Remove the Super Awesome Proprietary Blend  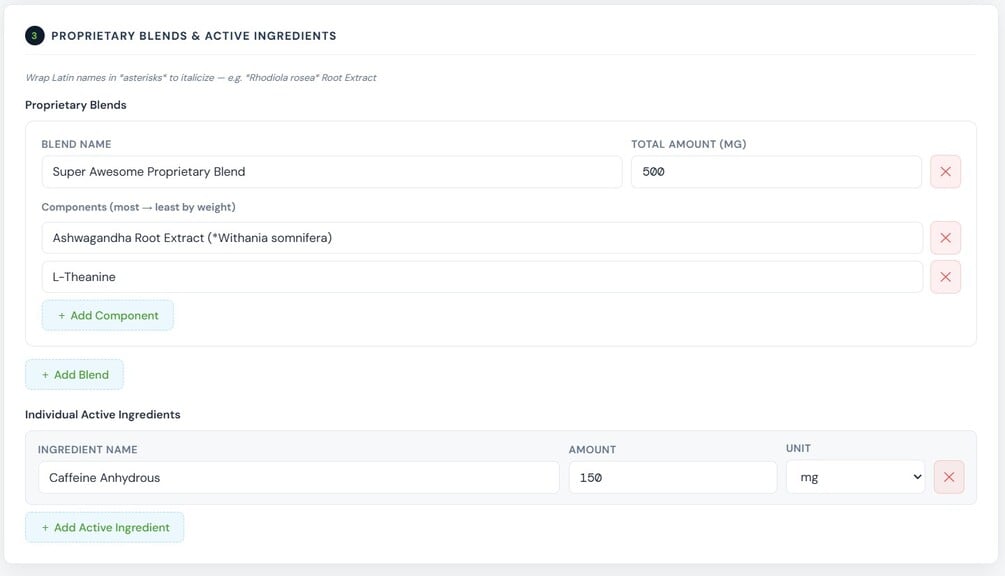click(x=945, y=172)
